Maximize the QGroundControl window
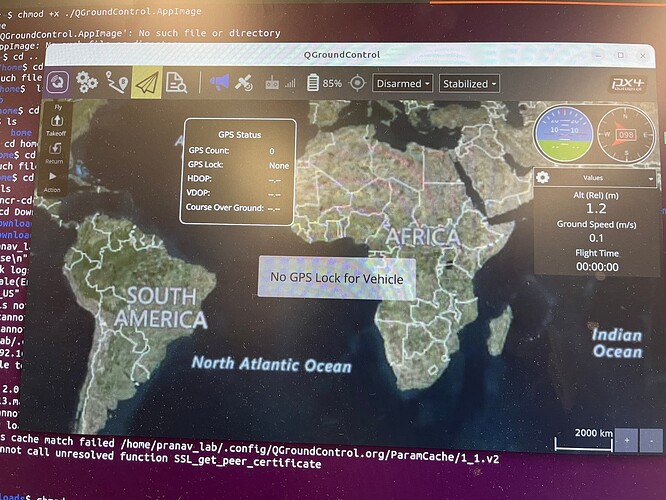Screen dimensions: 666x500 click(621, 55)
